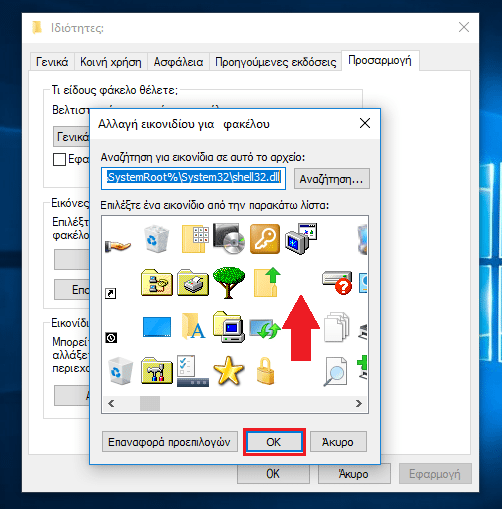Choose the yellow star icon
This screenshot has width=502, height=509.
click(229, 371)
